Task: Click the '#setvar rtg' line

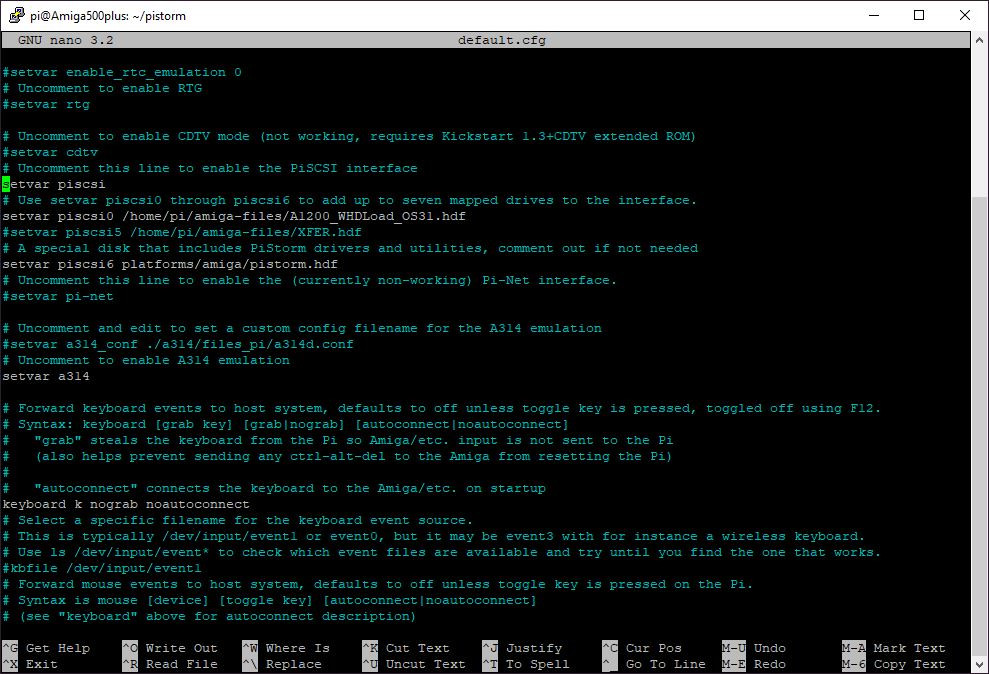Action: 46,105
